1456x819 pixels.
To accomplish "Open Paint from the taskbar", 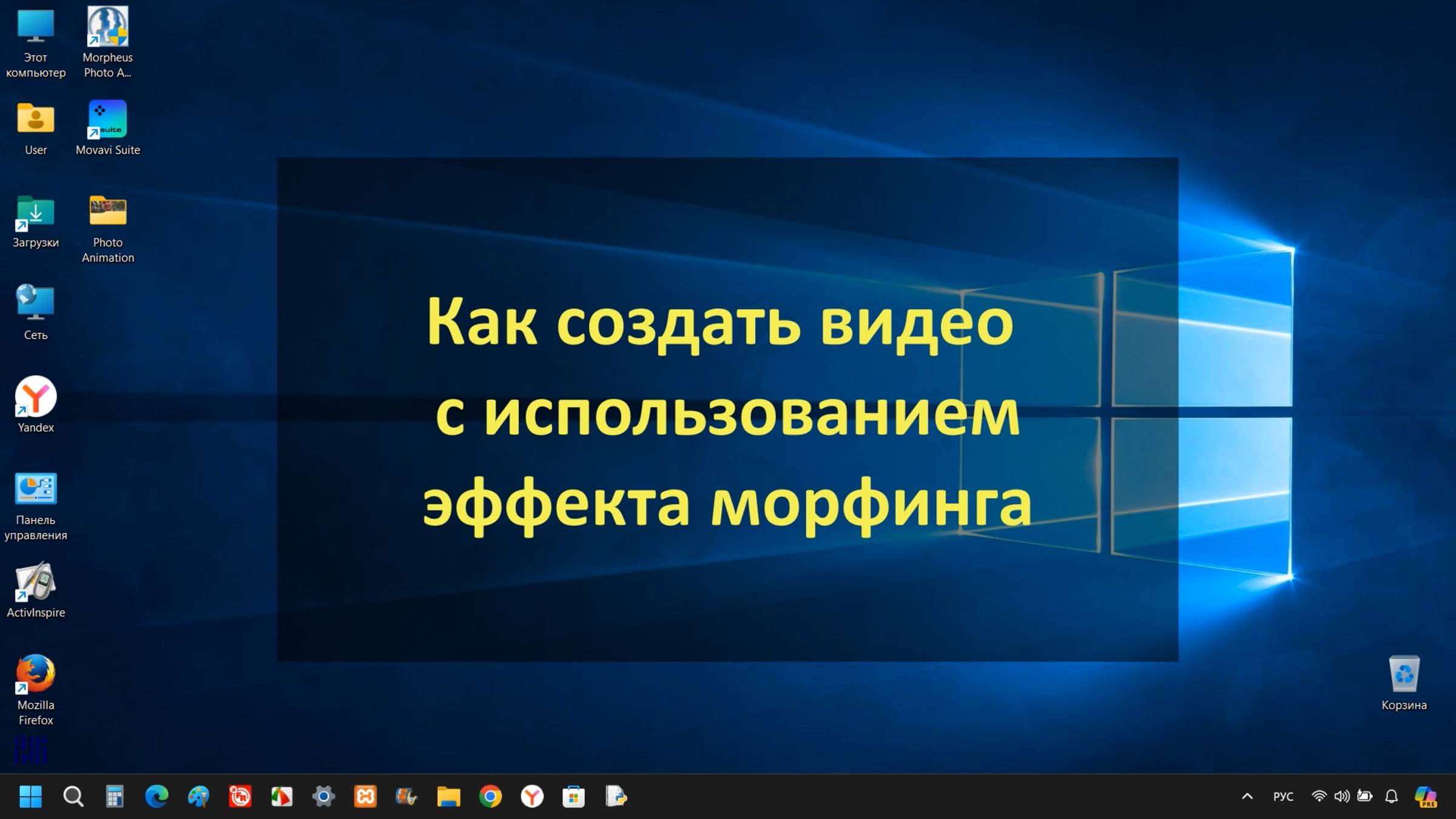I will point(199,797).
